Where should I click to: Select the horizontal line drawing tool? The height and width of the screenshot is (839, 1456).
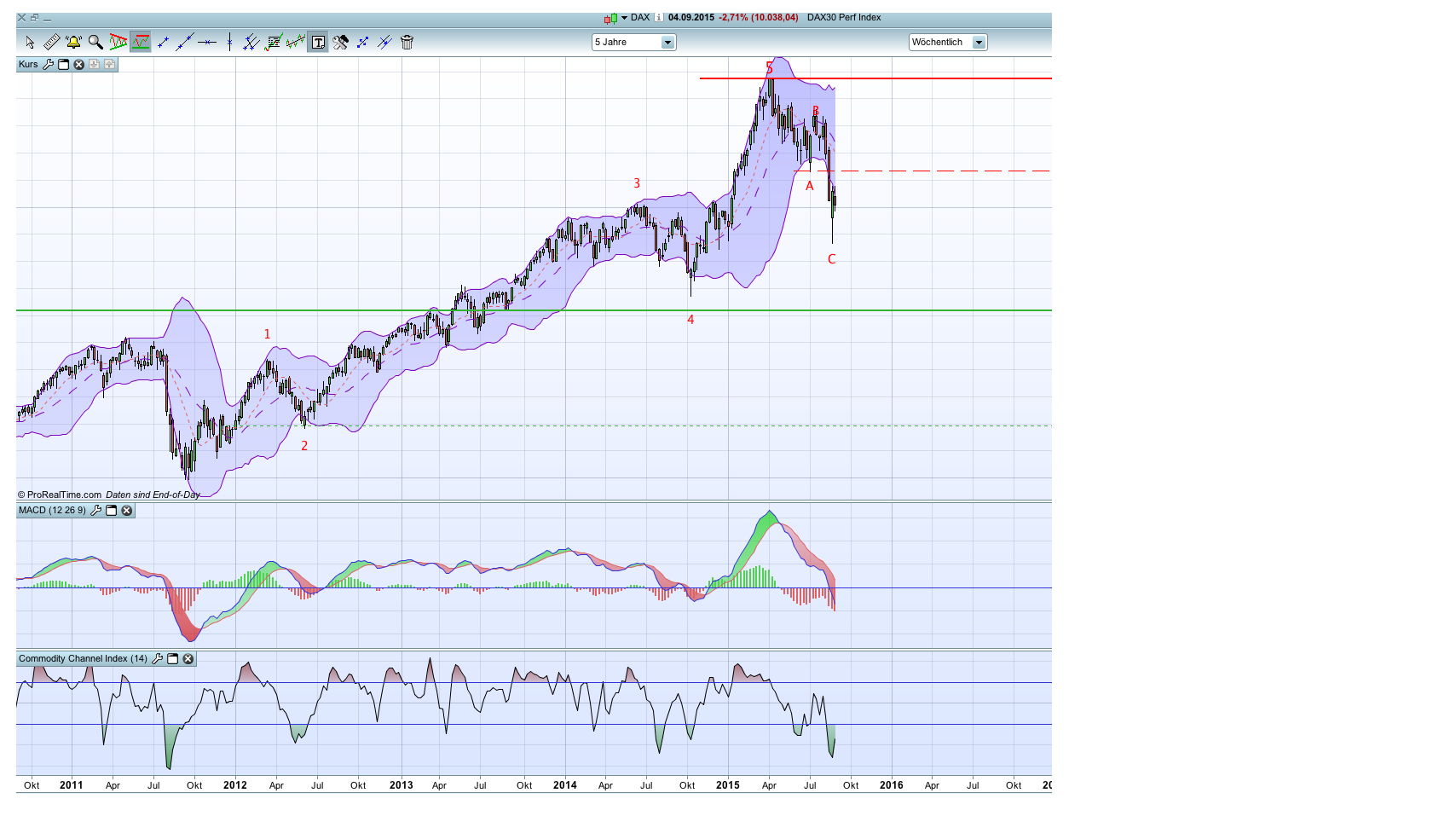pyautogui.click(x=208, y=42)
